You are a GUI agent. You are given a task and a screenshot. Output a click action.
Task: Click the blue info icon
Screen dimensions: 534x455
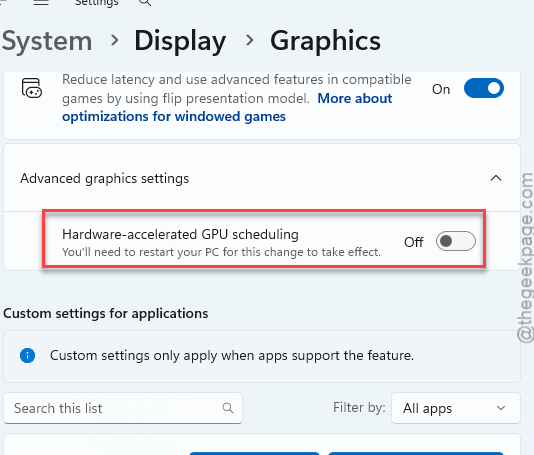[28, 356]
